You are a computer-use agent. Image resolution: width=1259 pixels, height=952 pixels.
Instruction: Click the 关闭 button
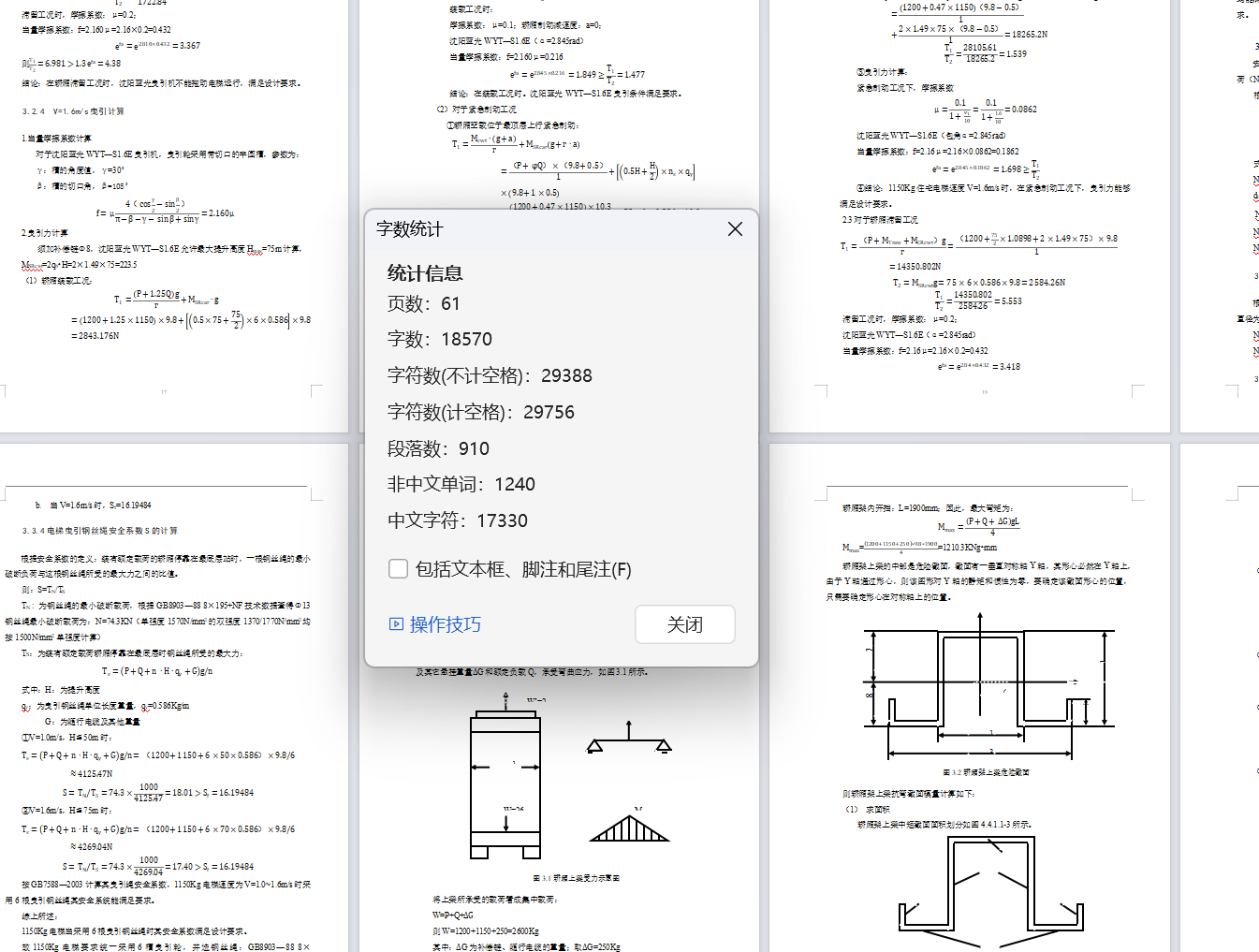[685, 624]
